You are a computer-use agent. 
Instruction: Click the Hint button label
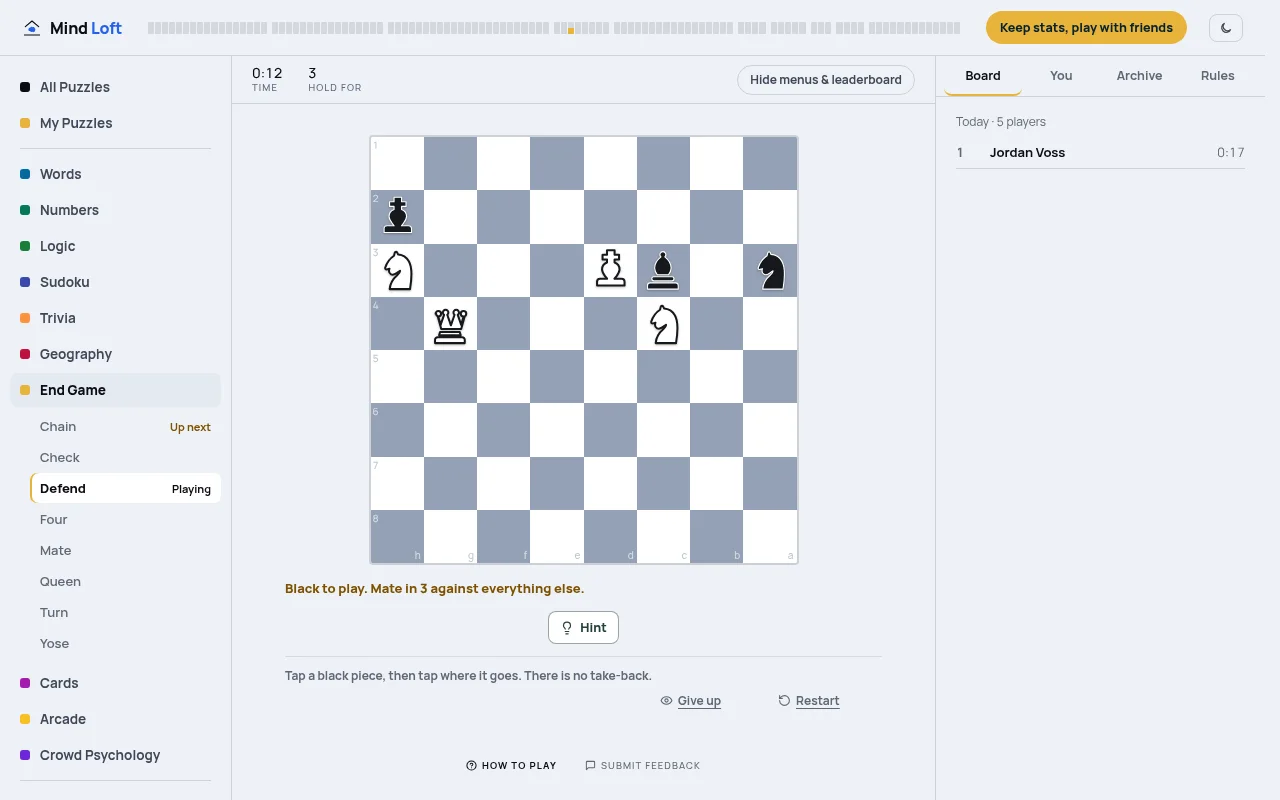click(x=593, y=628)
